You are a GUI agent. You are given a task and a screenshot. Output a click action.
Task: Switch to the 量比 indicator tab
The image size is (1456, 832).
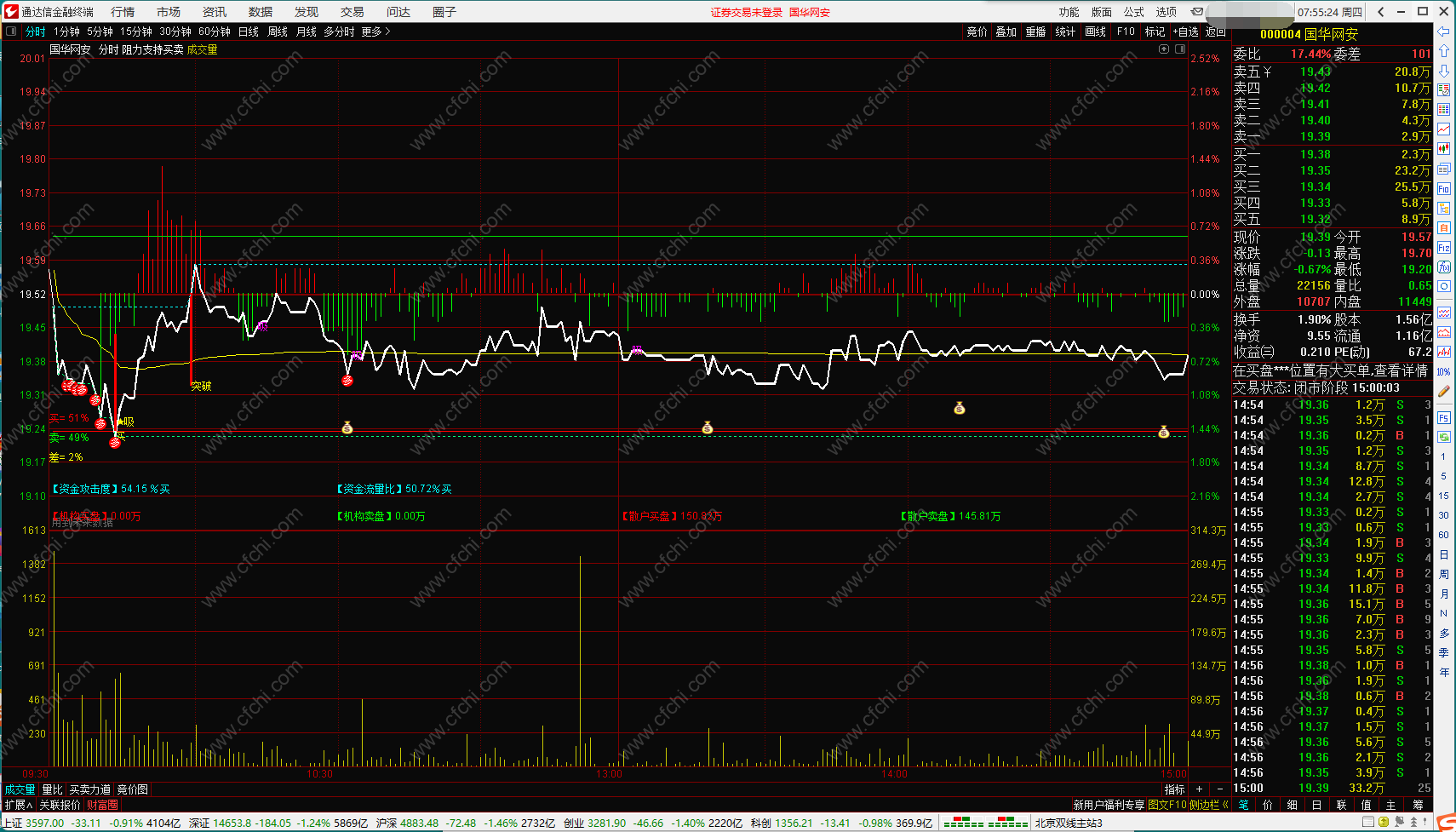tap(52, 789)
